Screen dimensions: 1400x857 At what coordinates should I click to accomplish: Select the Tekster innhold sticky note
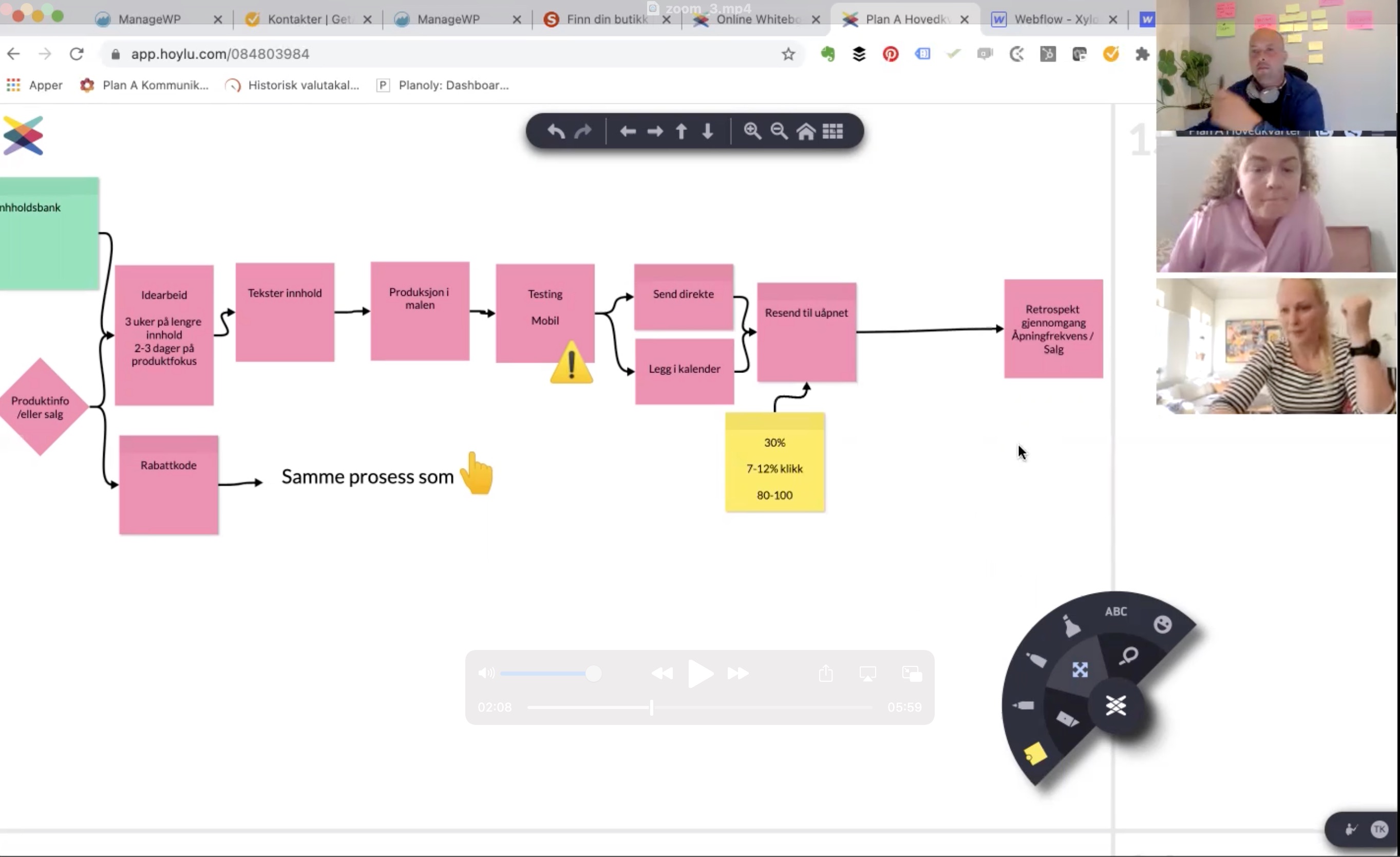click(x=285, y=312)
